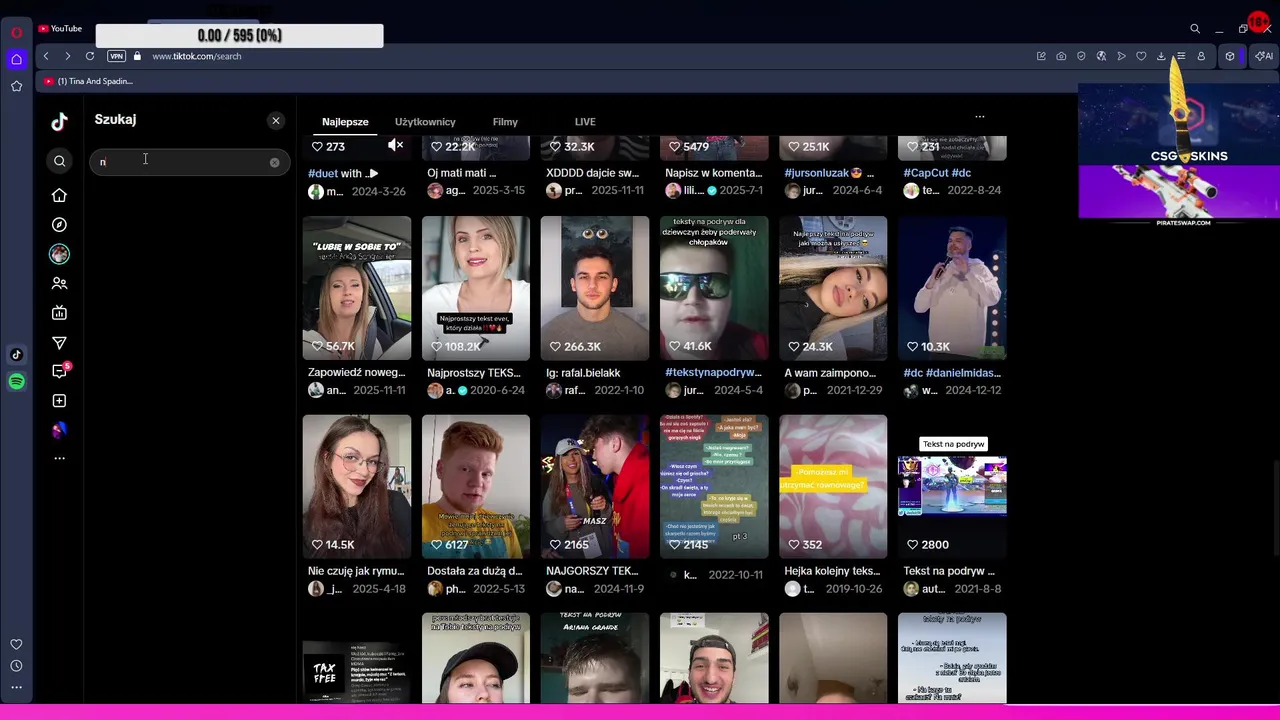Unmute the video with 273 likes
The height and width of the screenshot is (720, 1280).
point(396,146)
